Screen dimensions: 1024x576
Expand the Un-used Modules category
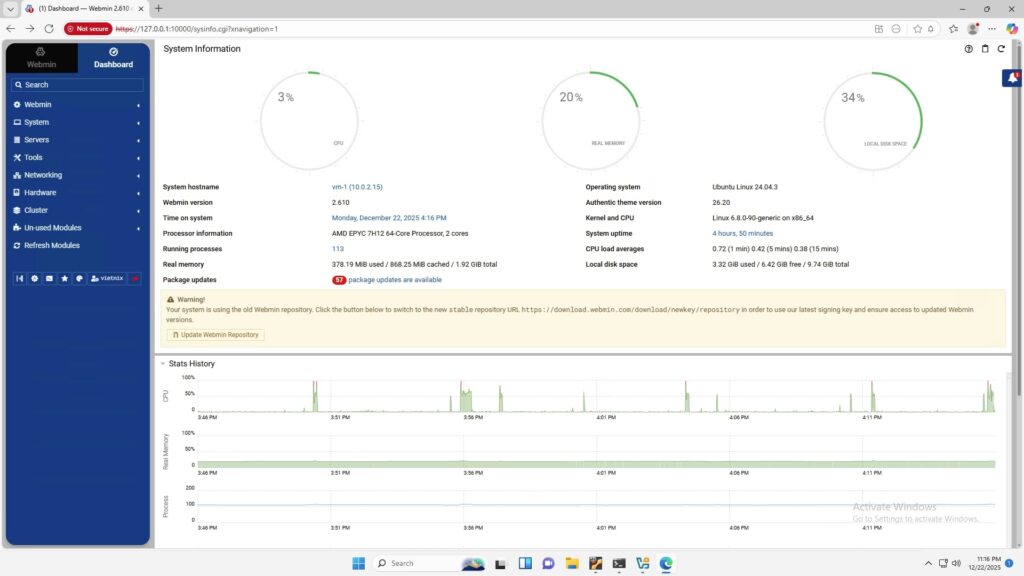tap(77, 228)
